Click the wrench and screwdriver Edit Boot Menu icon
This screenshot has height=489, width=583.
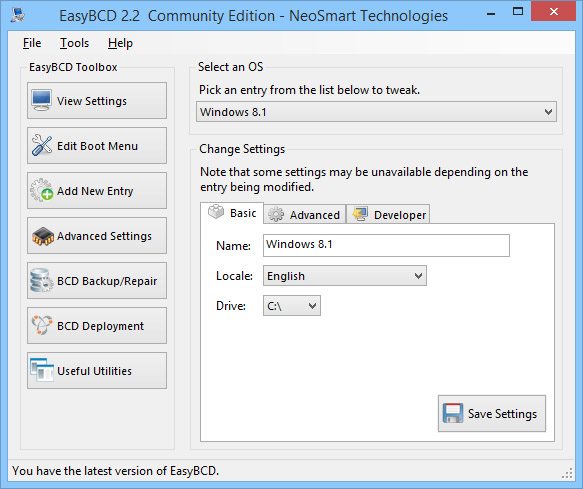pos(41,145)
